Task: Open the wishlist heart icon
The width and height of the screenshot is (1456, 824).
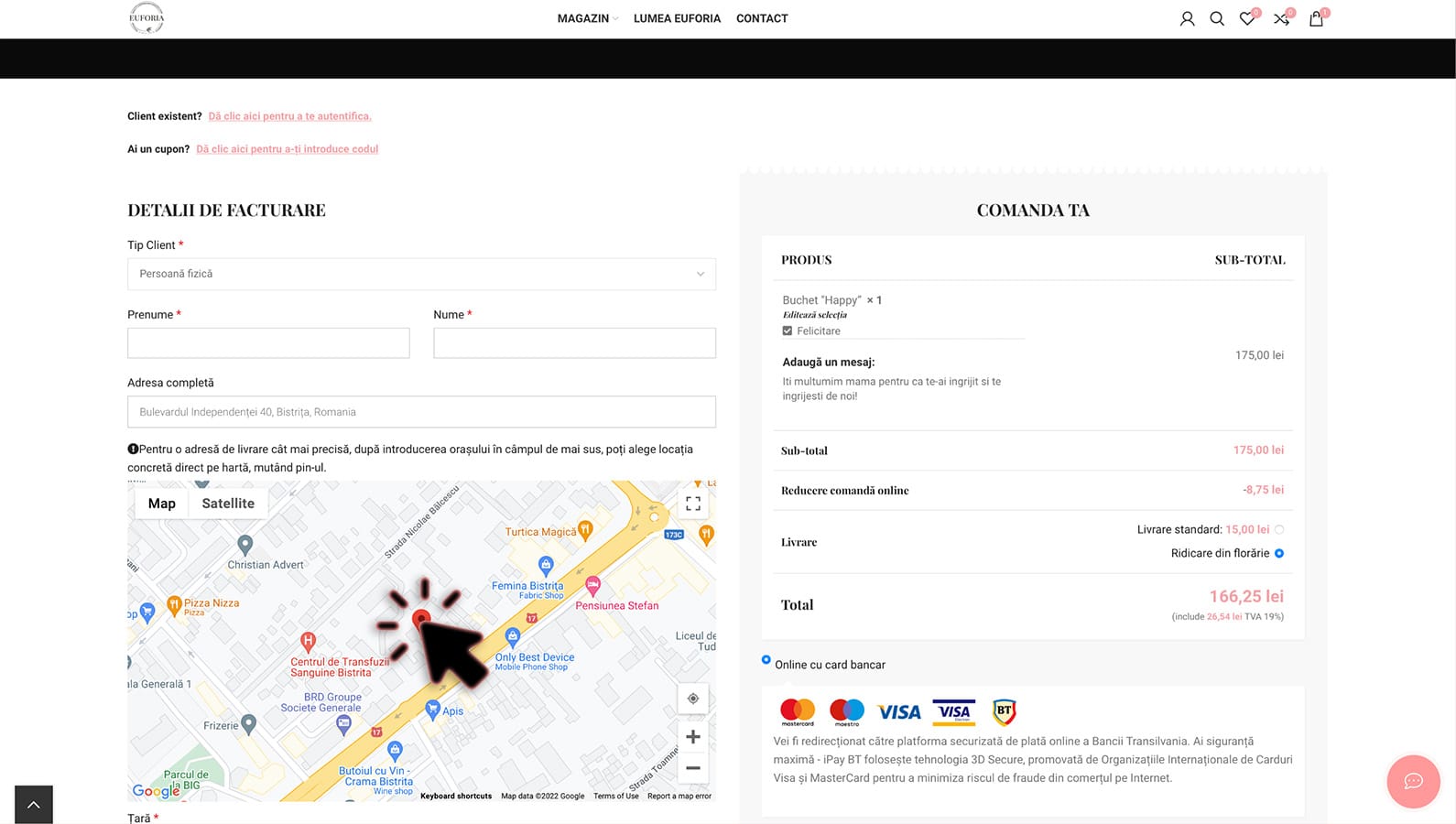Action: pyautogui.click(x=1246, y=18)
